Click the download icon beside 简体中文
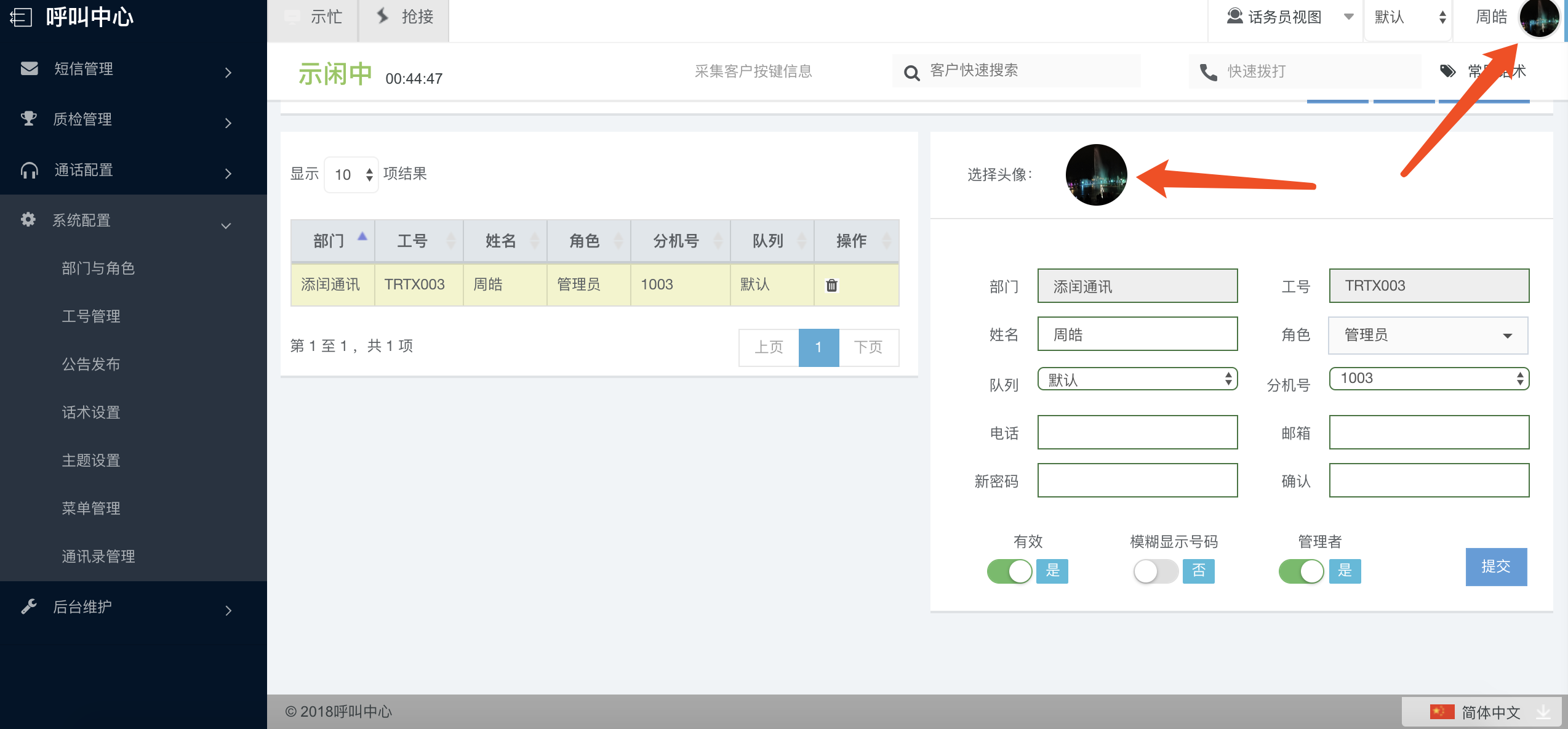The width and height of the screenshot is (1568, 729). tap(1543, 712)
